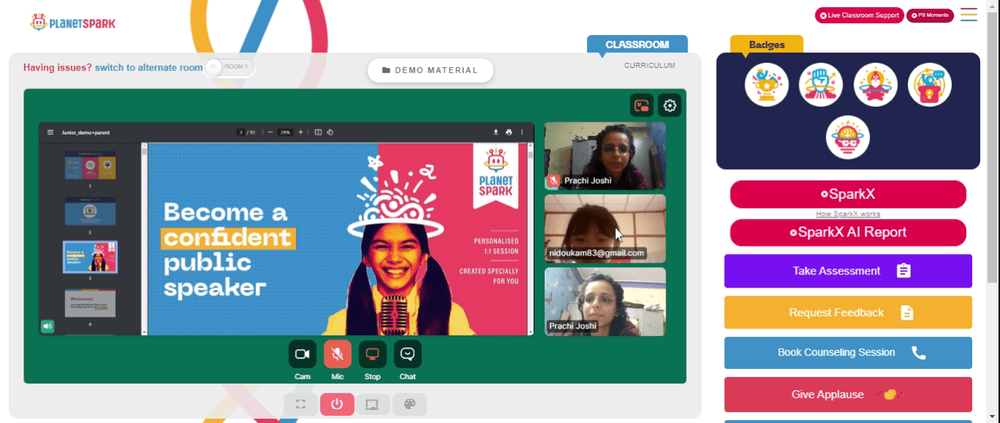The image size is (1000, 423).
Task: Open PS Moments button
Action: [x=930, y=15]
